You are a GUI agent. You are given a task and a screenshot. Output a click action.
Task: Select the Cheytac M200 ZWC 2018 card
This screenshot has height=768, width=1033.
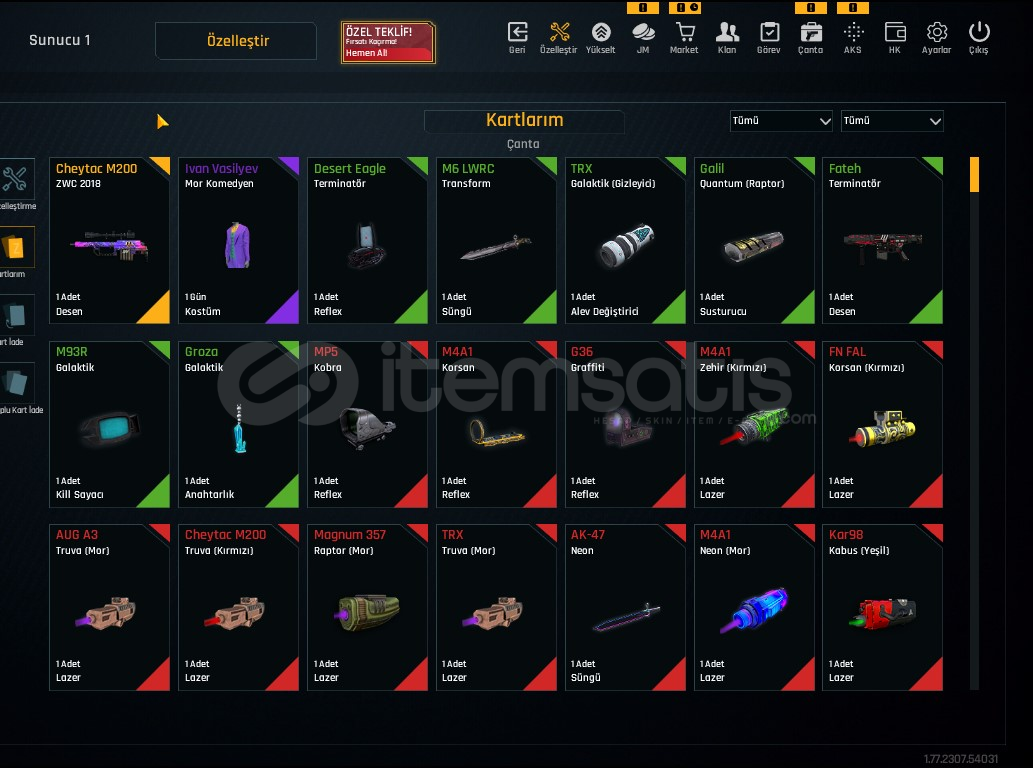click(x=109, y=240)
